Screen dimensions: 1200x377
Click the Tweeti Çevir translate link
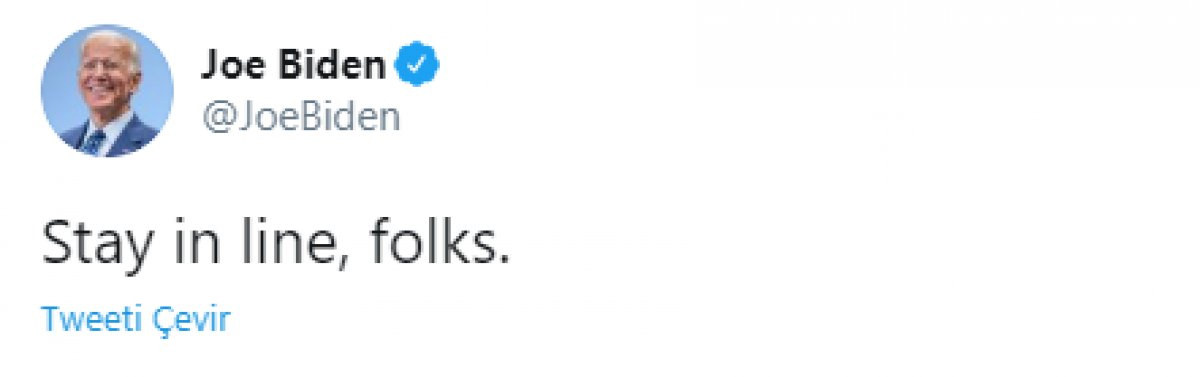click(136, 320)
